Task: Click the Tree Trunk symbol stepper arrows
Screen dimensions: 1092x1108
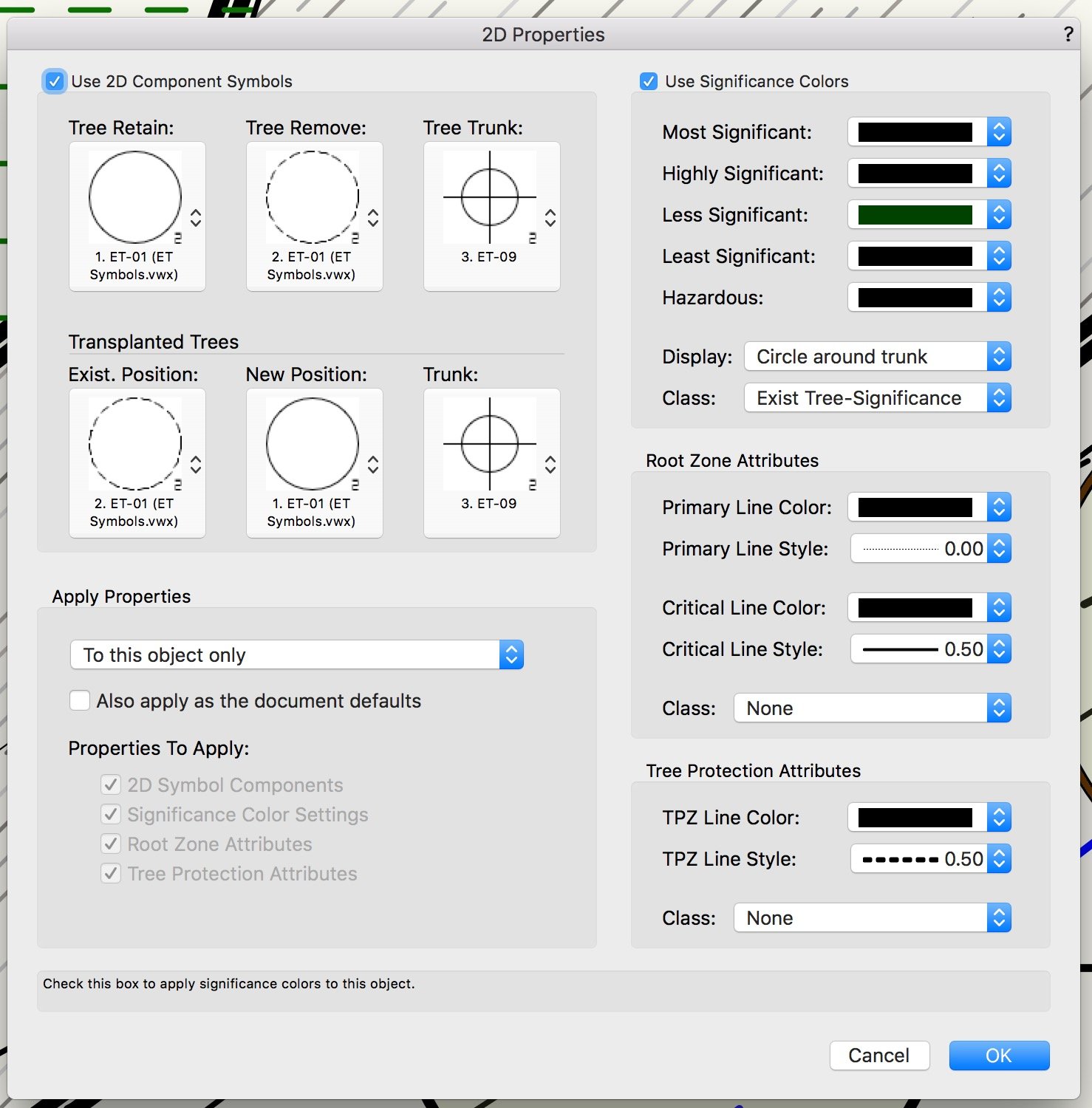Action: [x=550, y=217]
